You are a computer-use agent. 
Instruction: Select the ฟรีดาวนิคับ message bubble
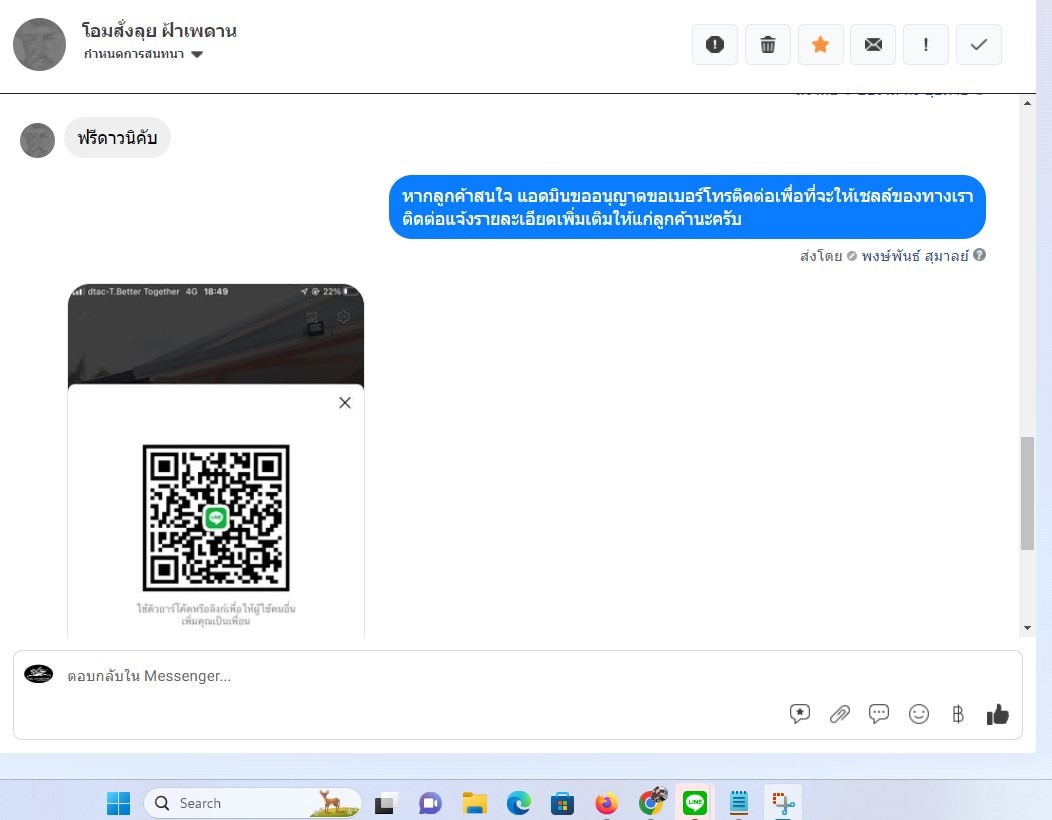coord(117,138)
